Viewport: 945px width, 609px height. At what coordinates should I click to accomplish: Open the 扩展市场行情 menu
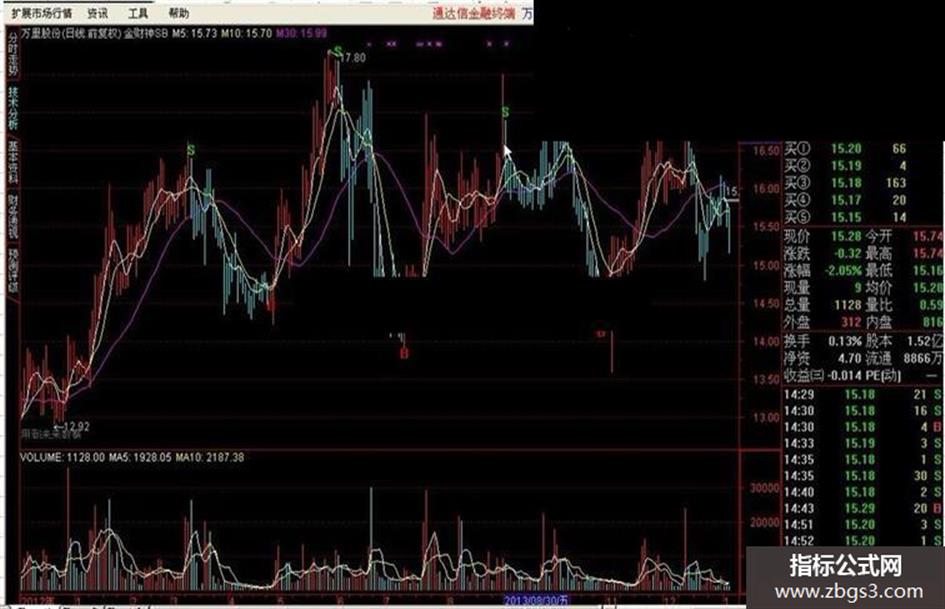click(x=42, y=13)
